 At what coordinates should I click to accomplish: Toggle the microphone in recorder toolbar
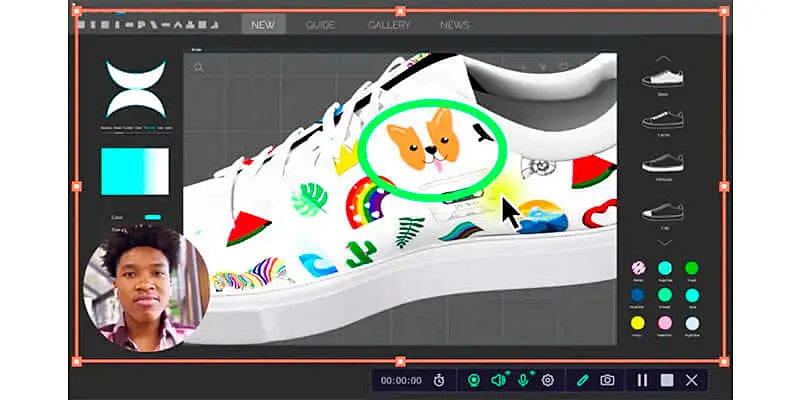(x=523, y=380)
